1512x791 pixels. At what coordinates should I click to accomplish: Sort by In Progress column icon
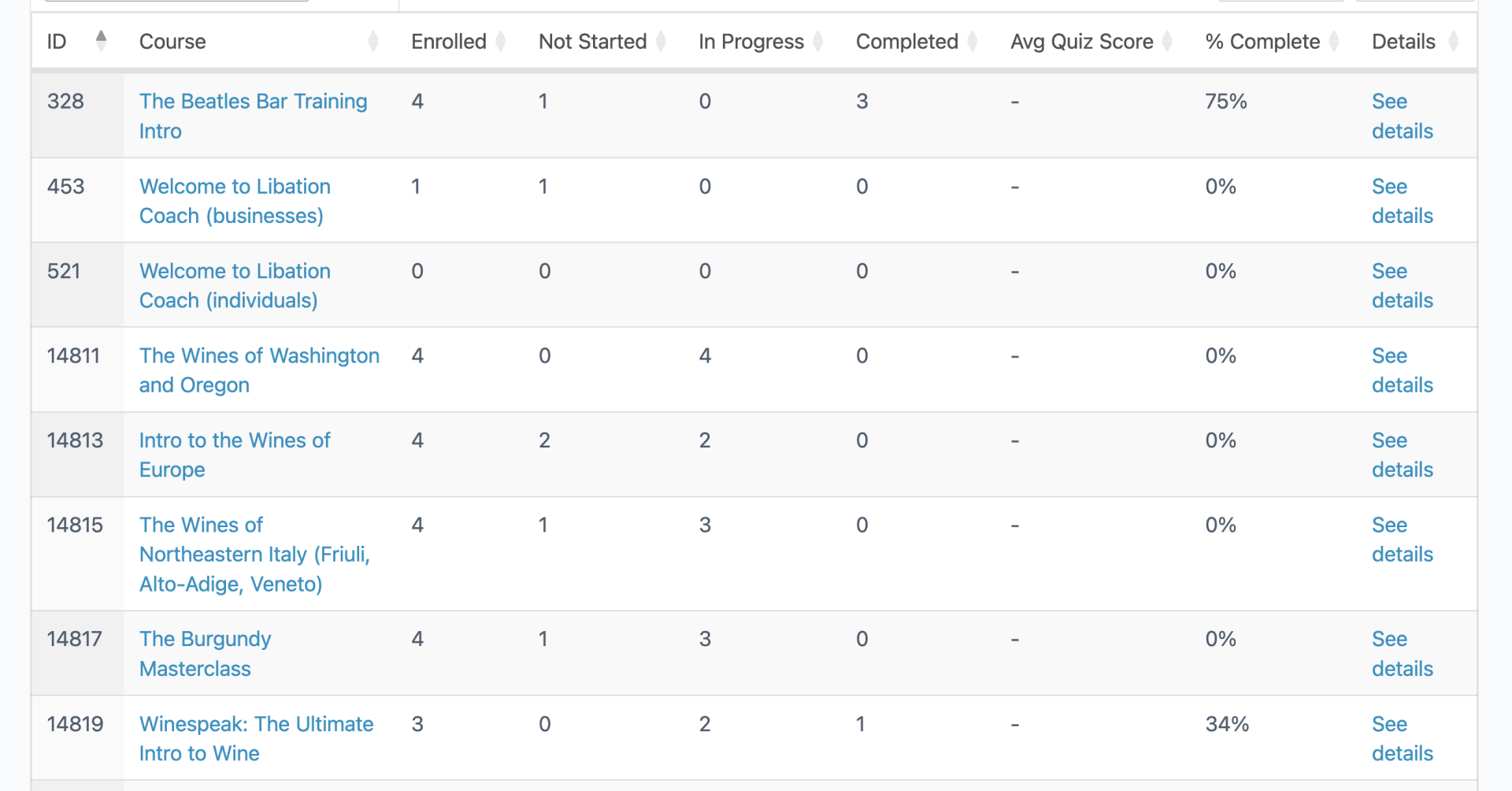tap(818, 41)
